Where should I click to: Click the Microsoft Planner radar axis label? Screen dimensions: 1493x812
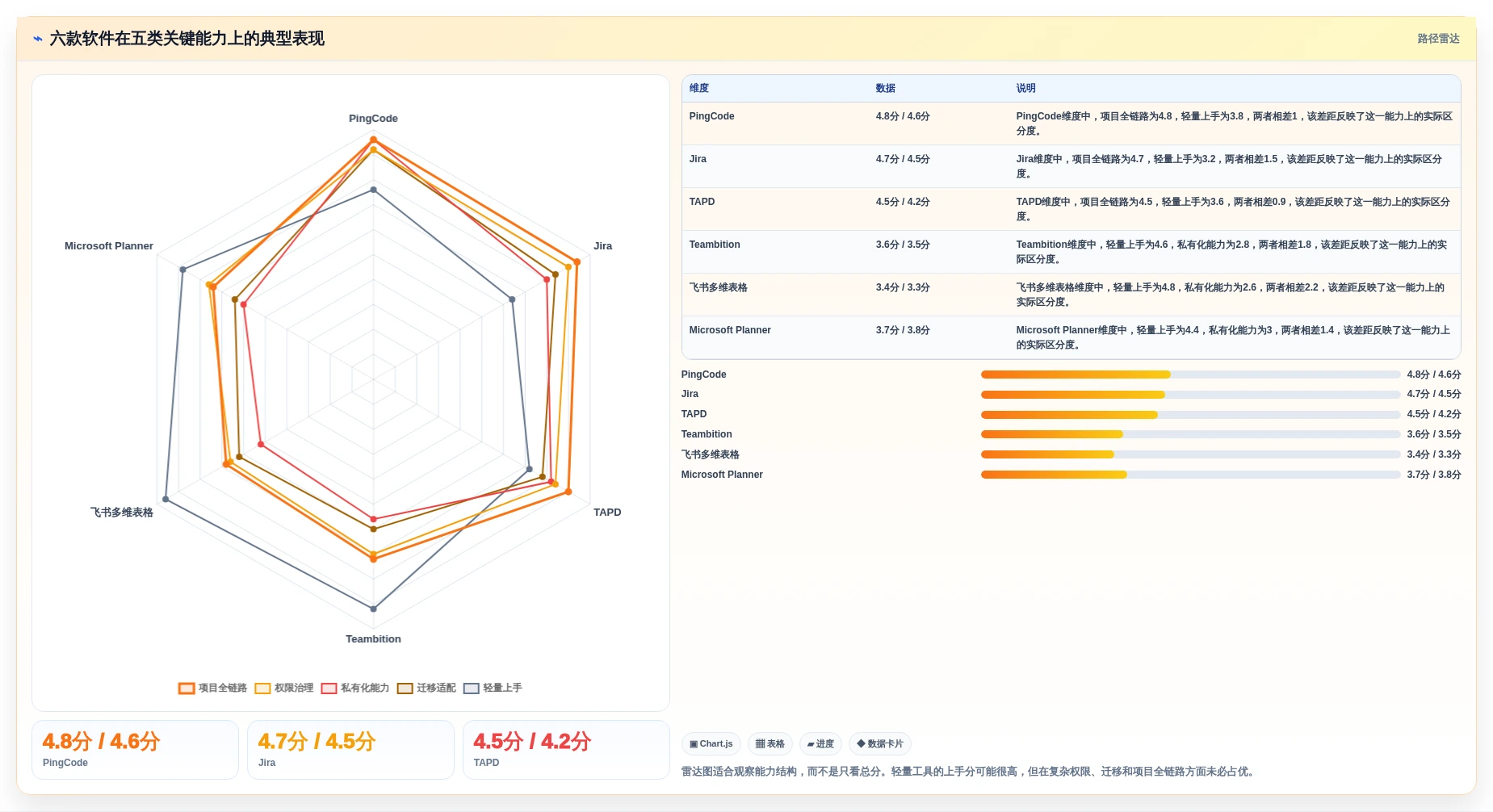click(109, 246)
